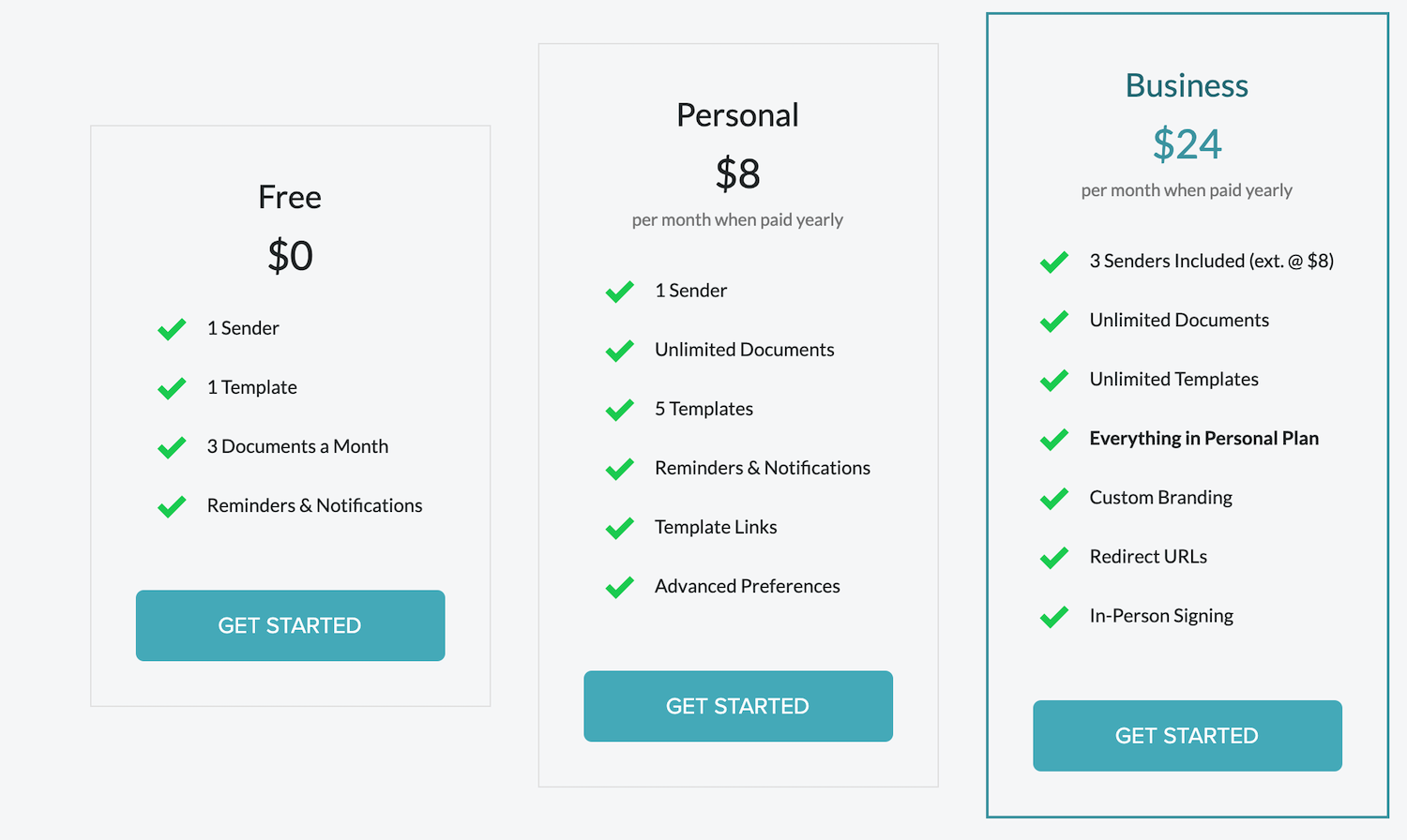Click the checkmark beside Unlimited Templates
Viewport: 1407px width, 840px height.
[x=1054, y=380]
